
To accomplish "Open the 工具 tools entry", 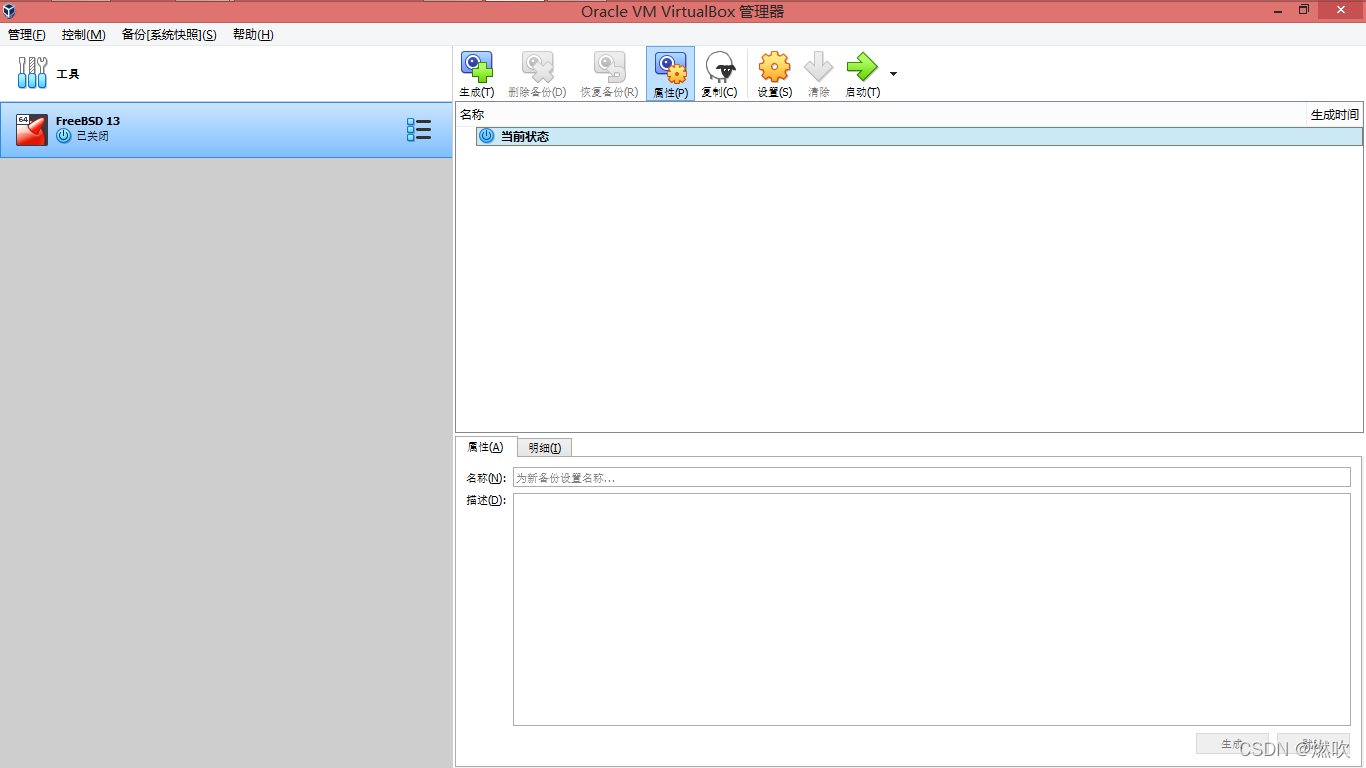I will coord(226,74).
